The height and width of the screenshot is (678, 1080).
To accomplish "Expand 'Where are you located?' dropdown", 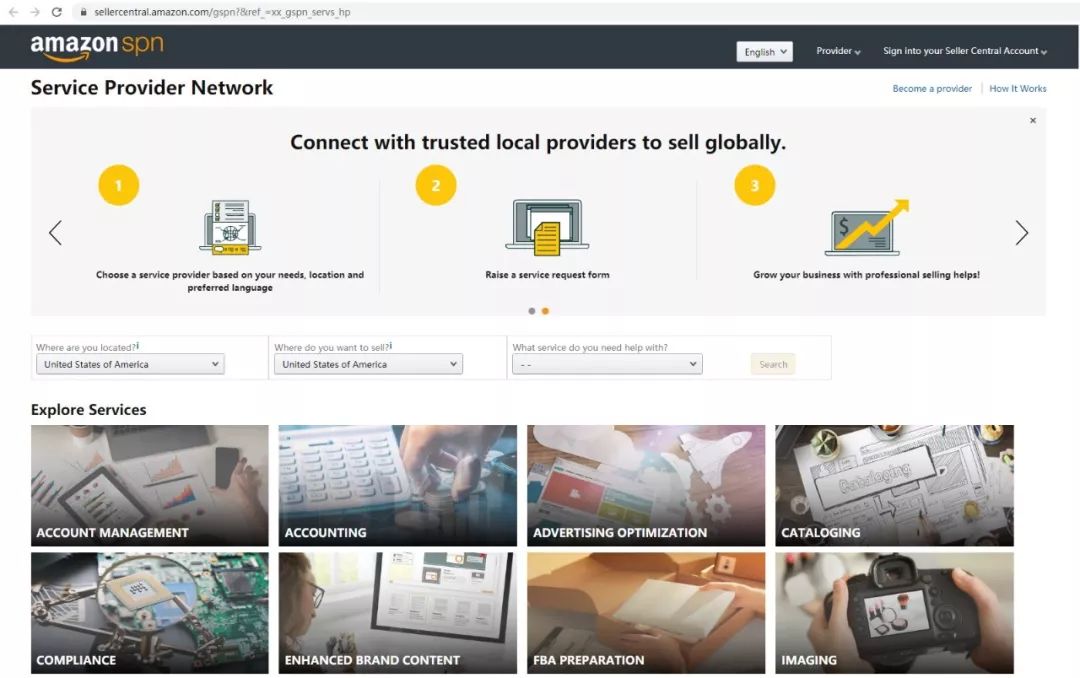I will click(130, 364).
